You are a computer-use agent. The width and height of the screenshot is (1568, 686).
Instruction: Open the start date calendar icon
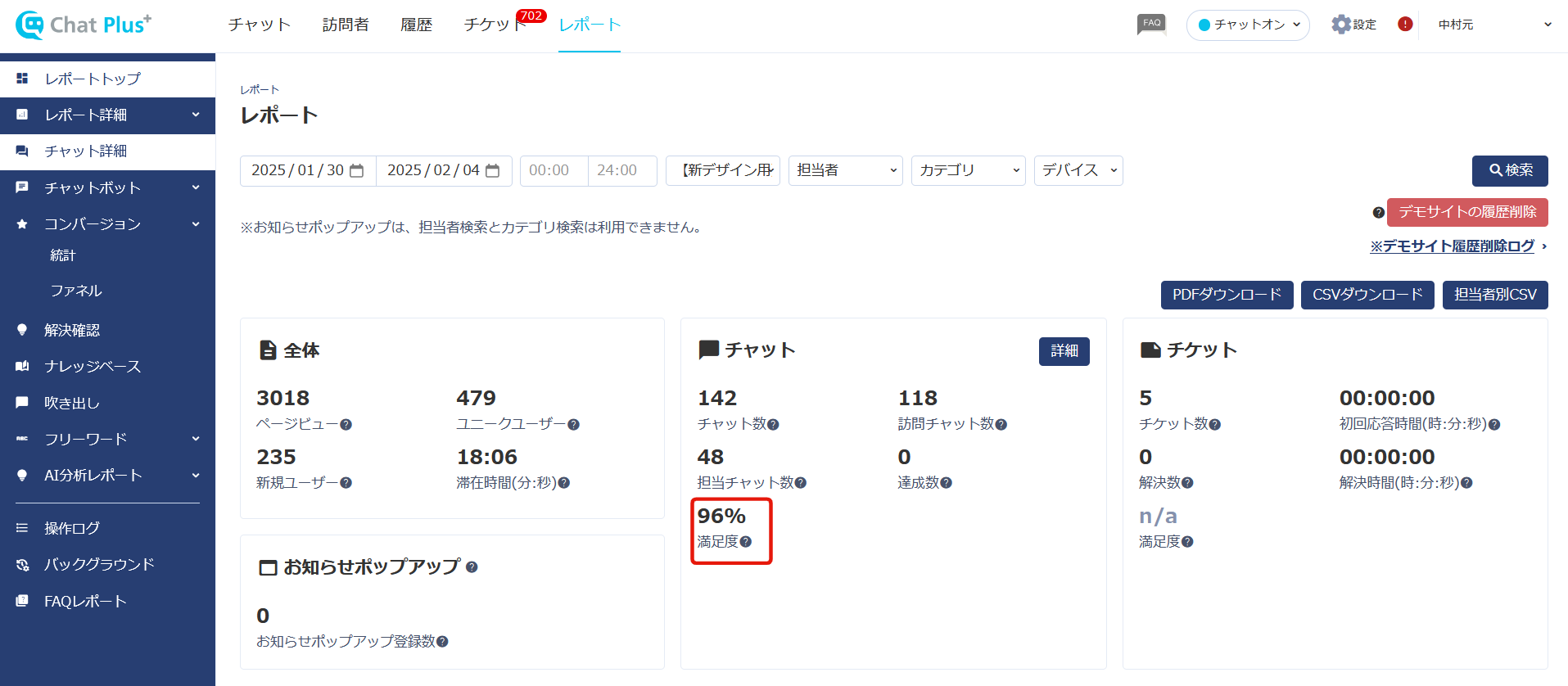click(356, 170)
